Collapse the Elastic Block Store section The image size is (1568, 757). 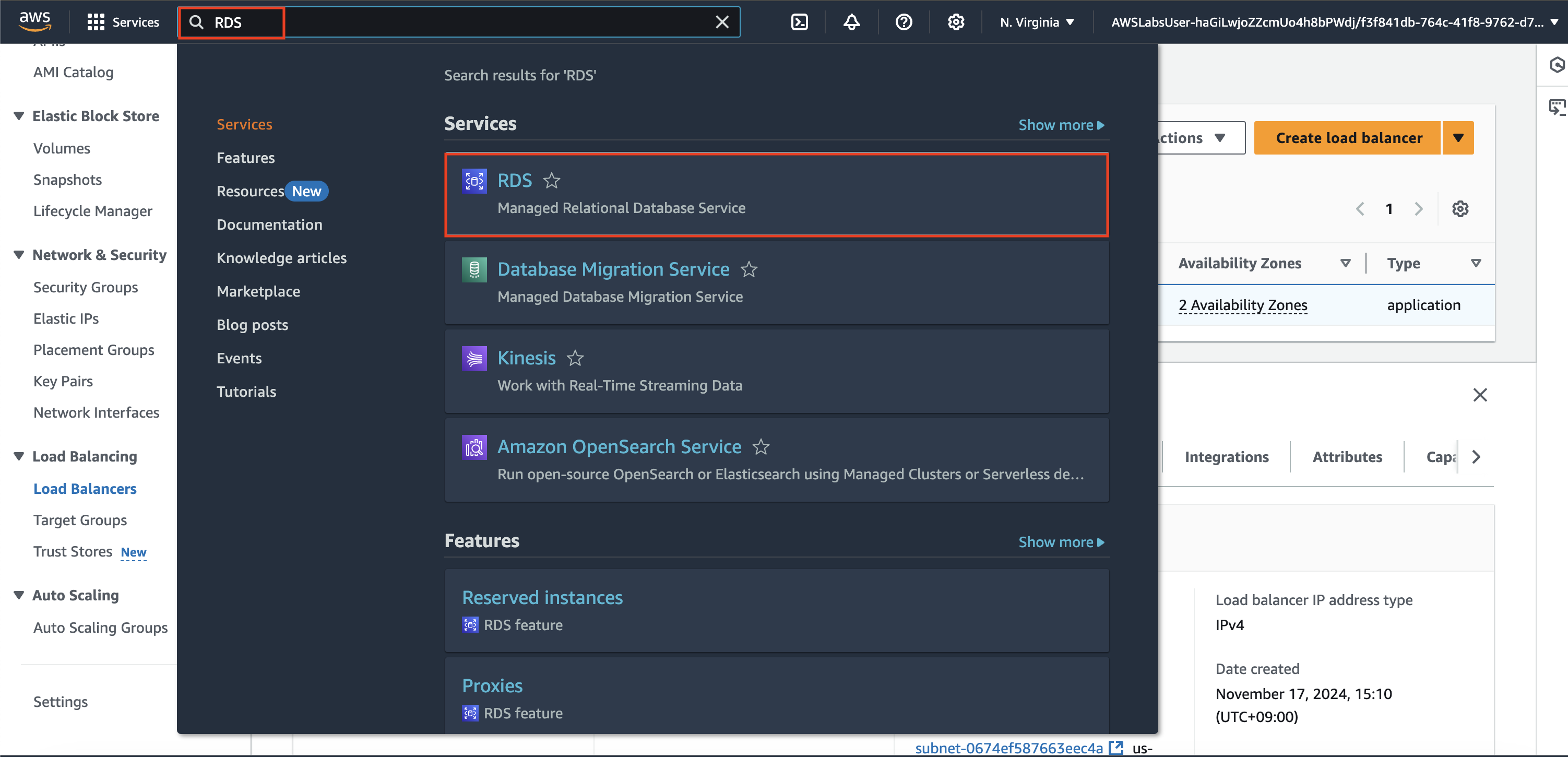[19, 116]
